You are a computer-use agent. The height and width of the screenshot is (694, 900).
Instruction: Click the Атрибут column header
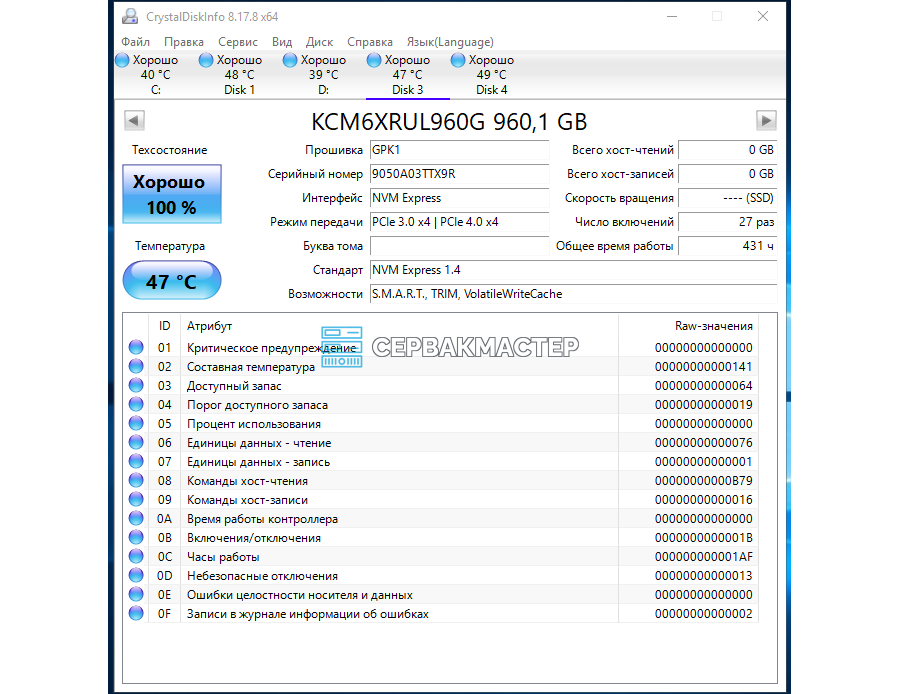[399, 326]
